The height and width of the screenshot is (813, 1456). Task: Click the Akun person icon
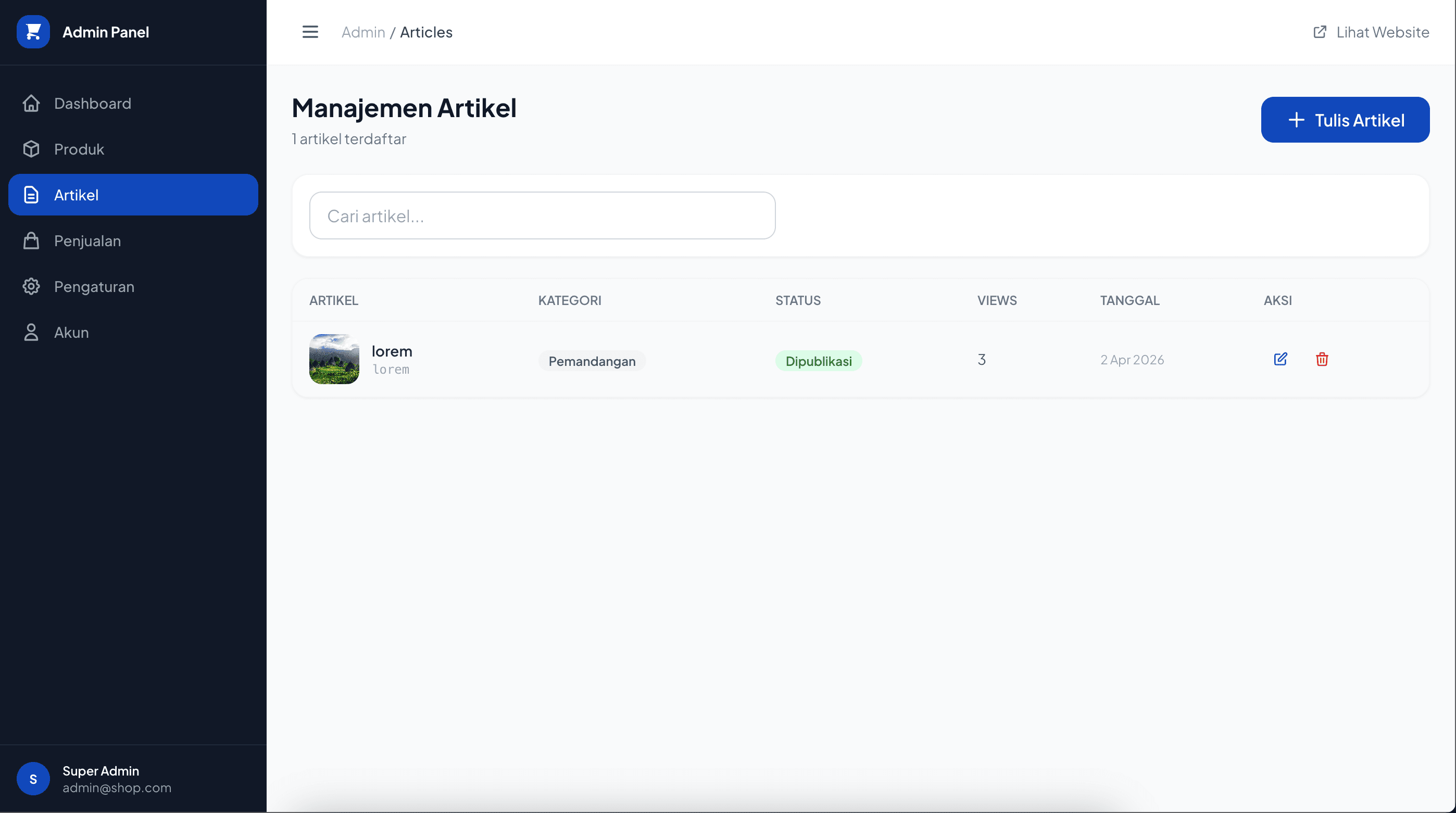(x=31, y=332)
